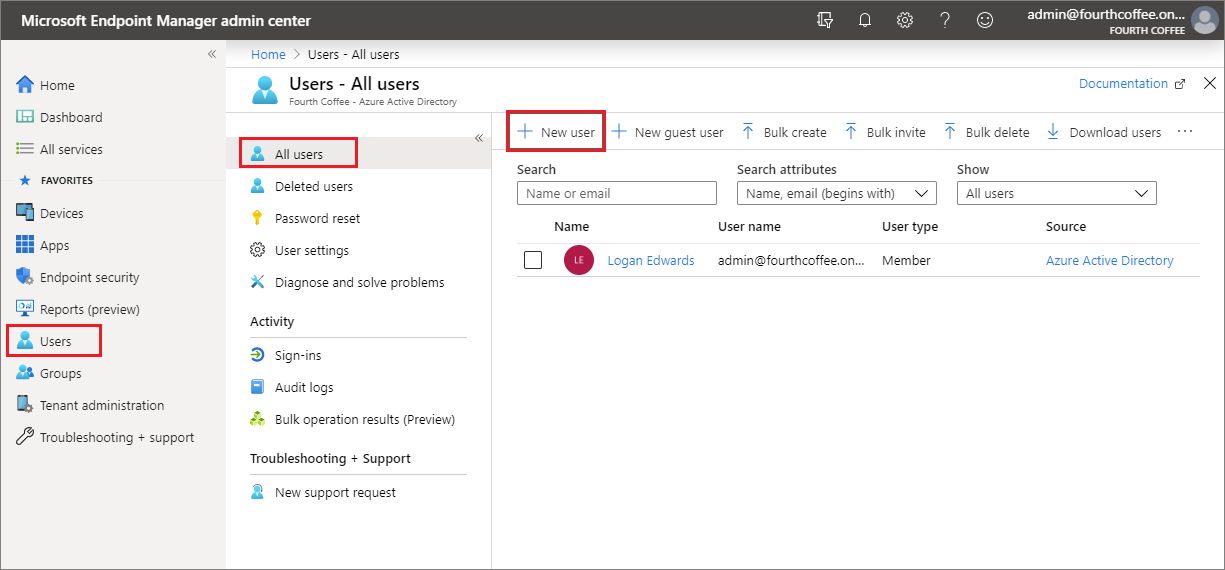Collapse the left navigation sidebar
This screenshot has width=1225, height=570.
point(211,54)
